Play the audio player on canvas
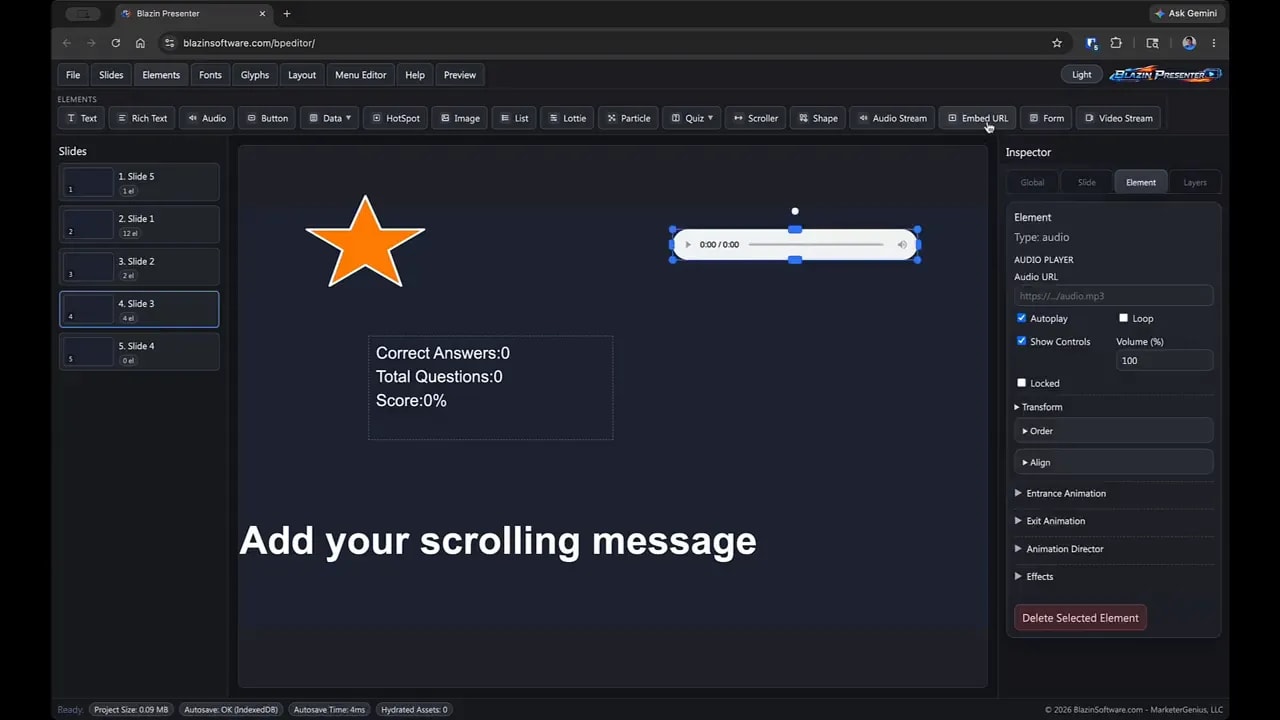 pos(687,245)
